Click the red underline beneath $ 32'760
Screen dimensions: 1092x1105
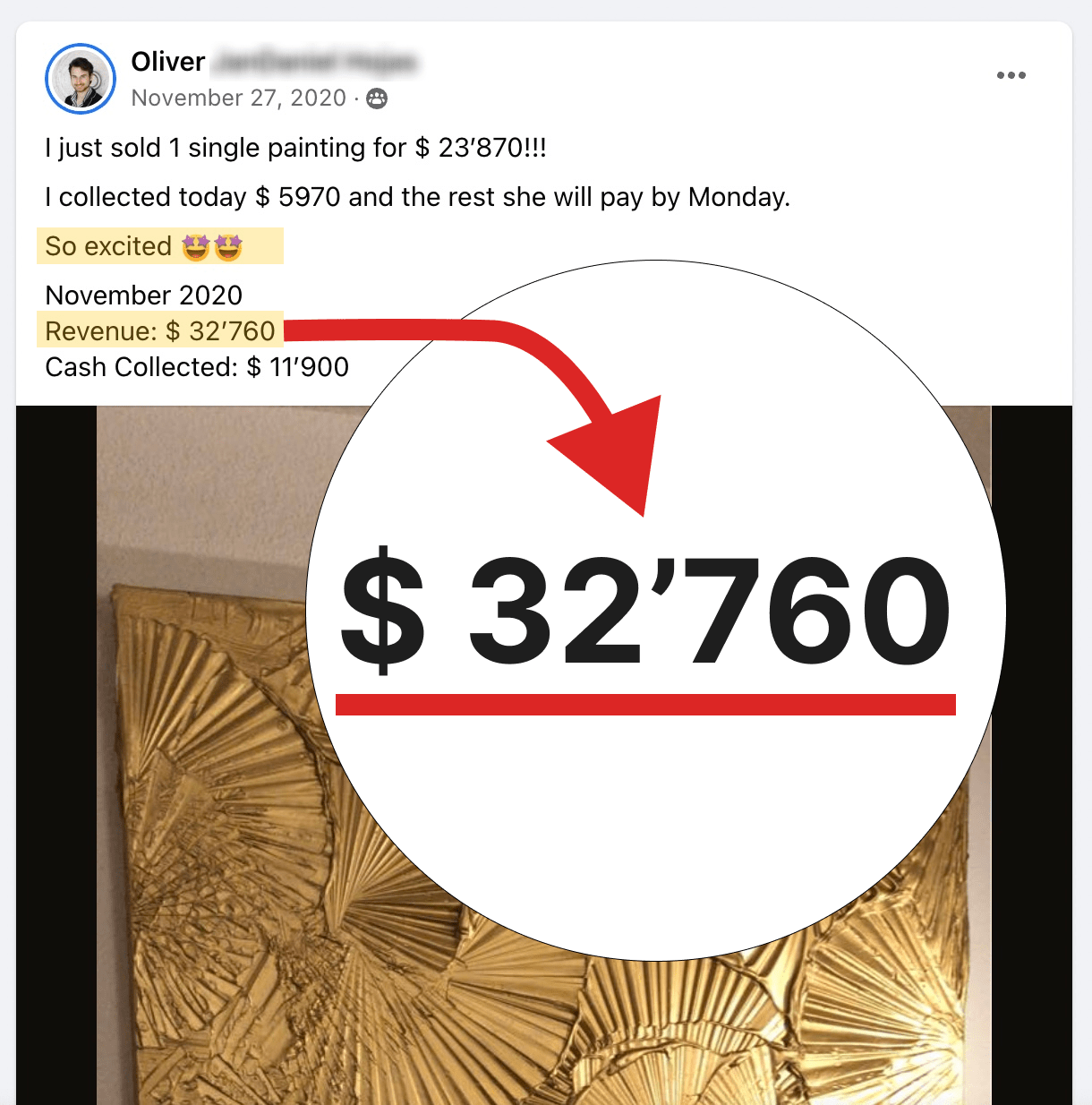tap(645, 704)
